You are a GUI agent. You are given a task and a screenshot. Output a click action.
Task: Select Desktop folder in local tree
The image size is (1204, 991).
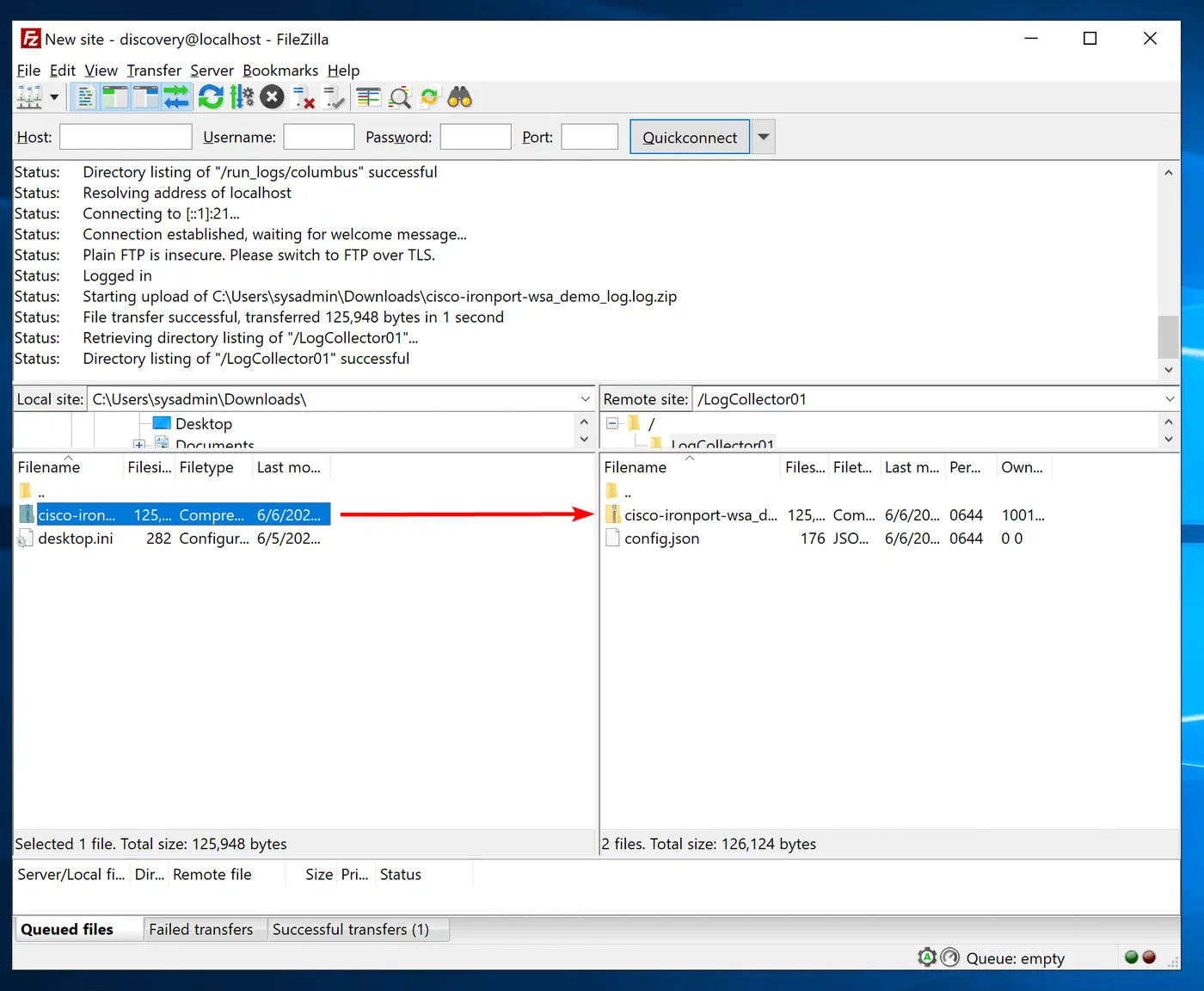coord(204,423)
